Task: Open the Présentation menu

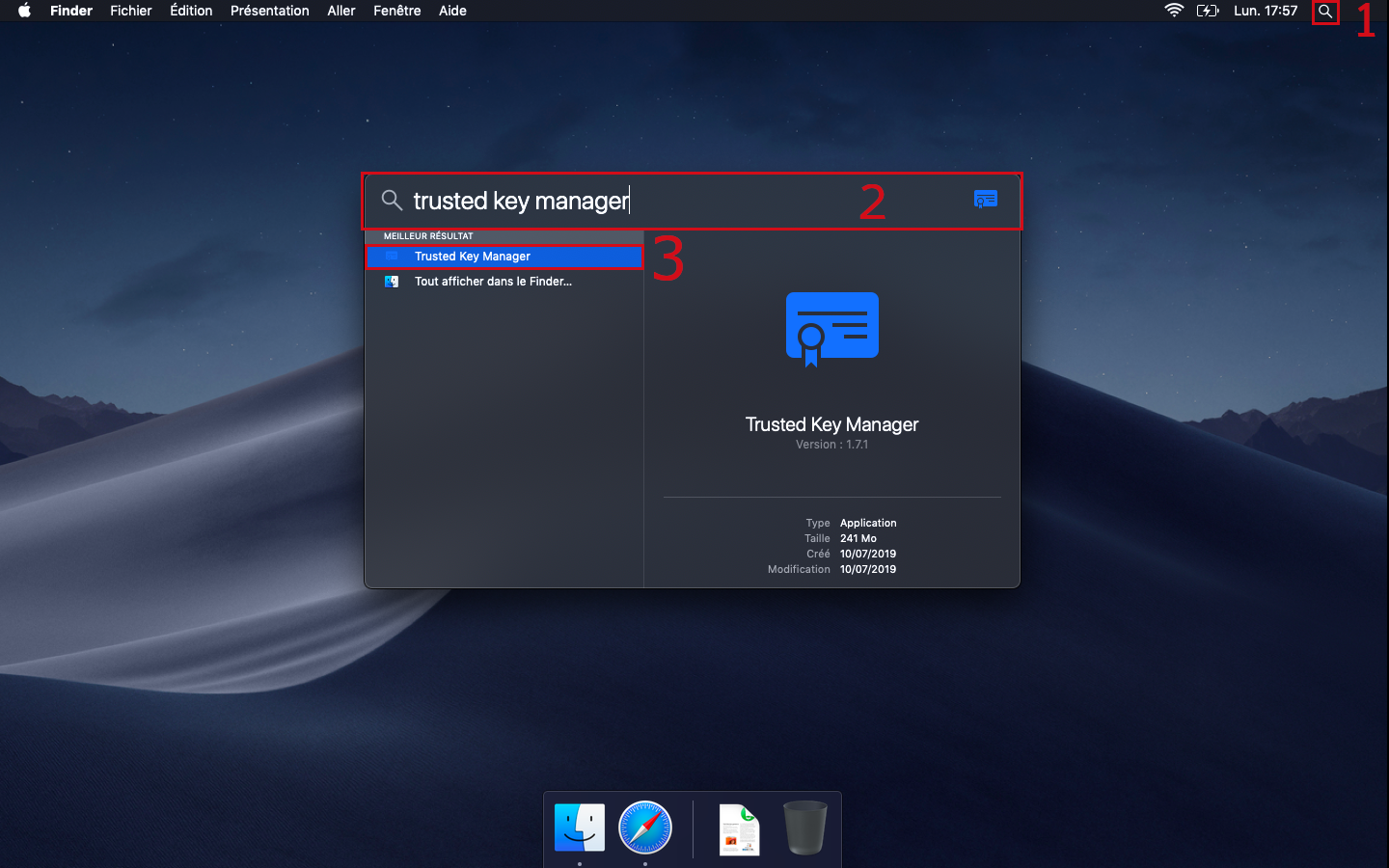Action: point(270,11)
